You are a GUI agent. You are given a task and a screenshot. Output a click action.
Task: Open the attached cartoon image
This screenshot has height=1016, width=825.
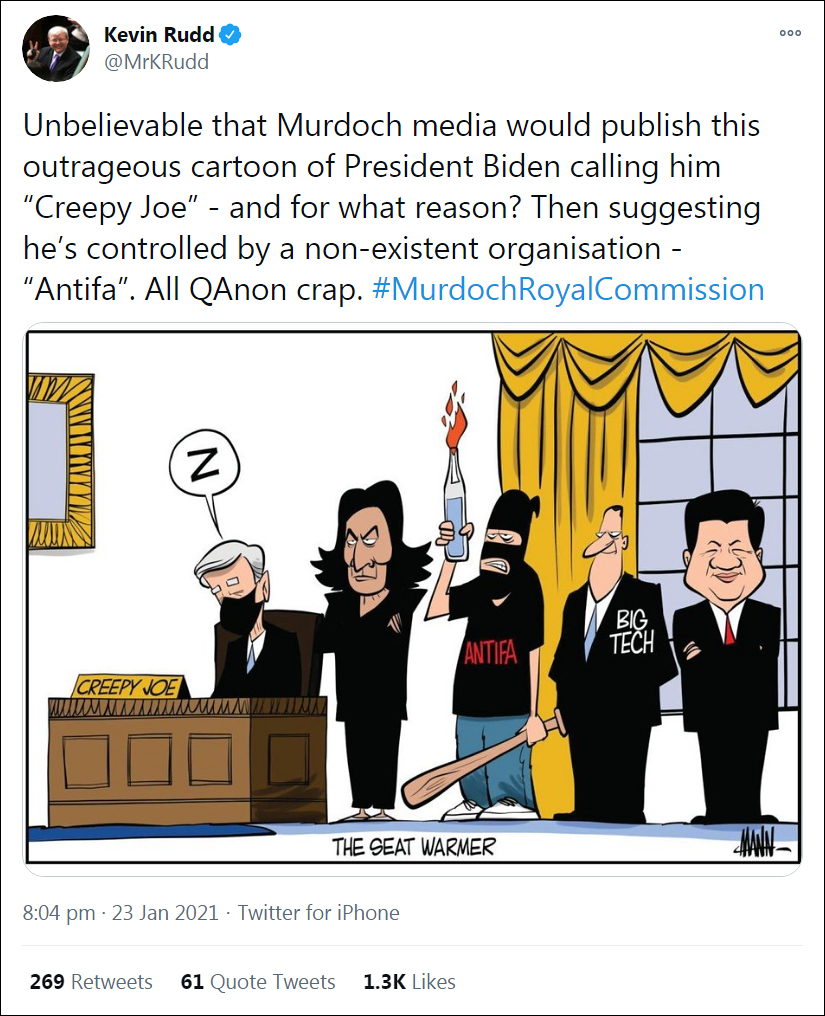pos(413,599)
